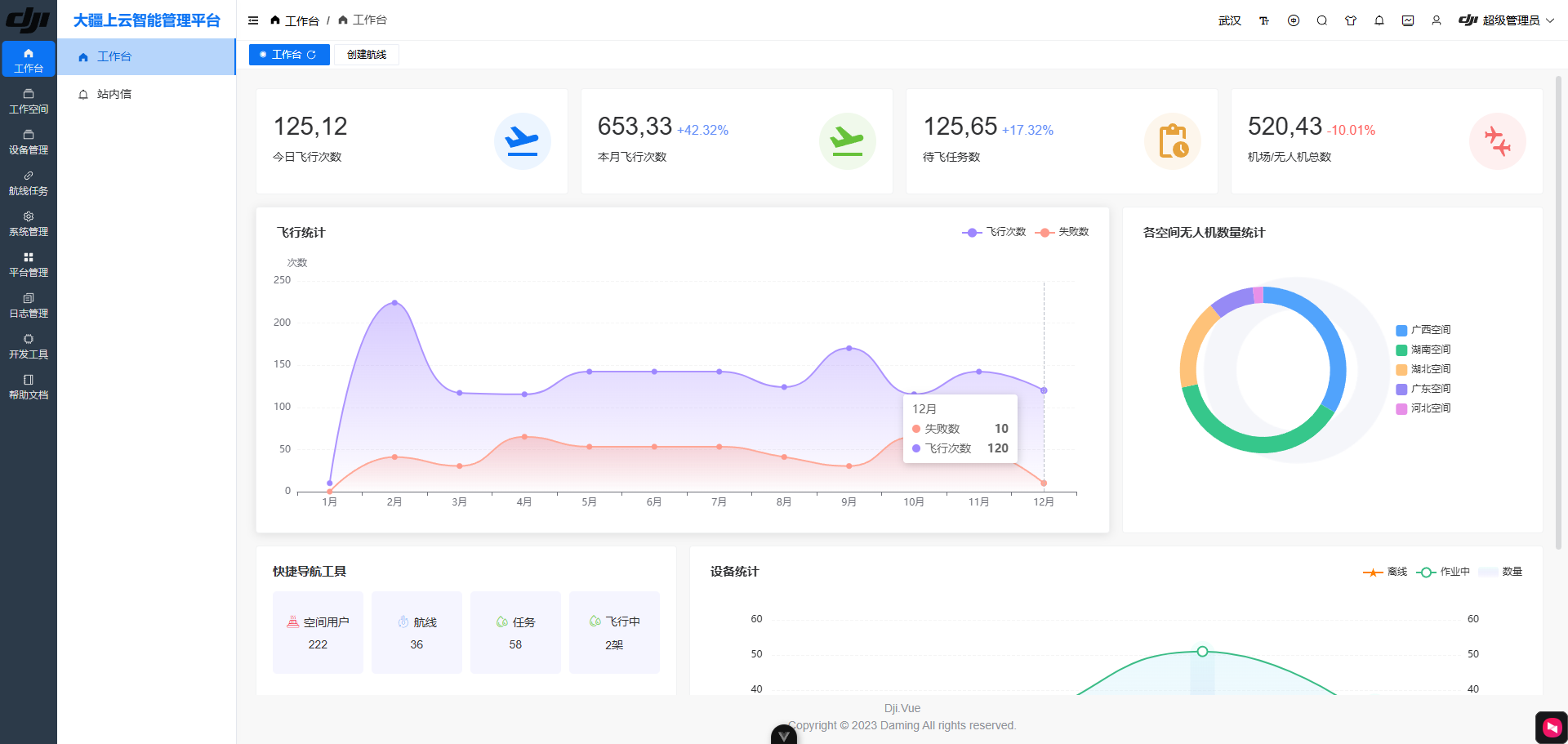Toggle 广东空间 in donut chart legend

[1423, 389]
